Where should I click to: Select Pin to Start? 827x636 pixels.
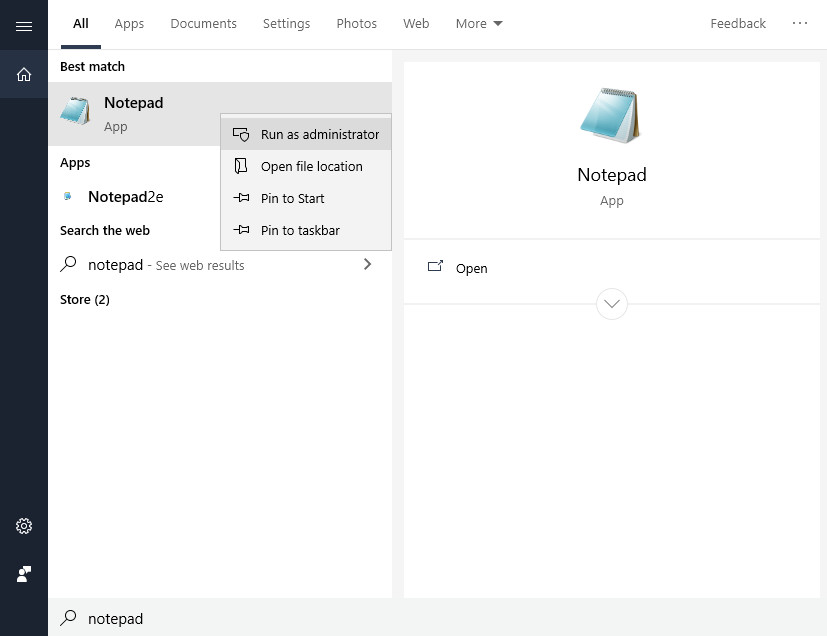tap(306, 198)
